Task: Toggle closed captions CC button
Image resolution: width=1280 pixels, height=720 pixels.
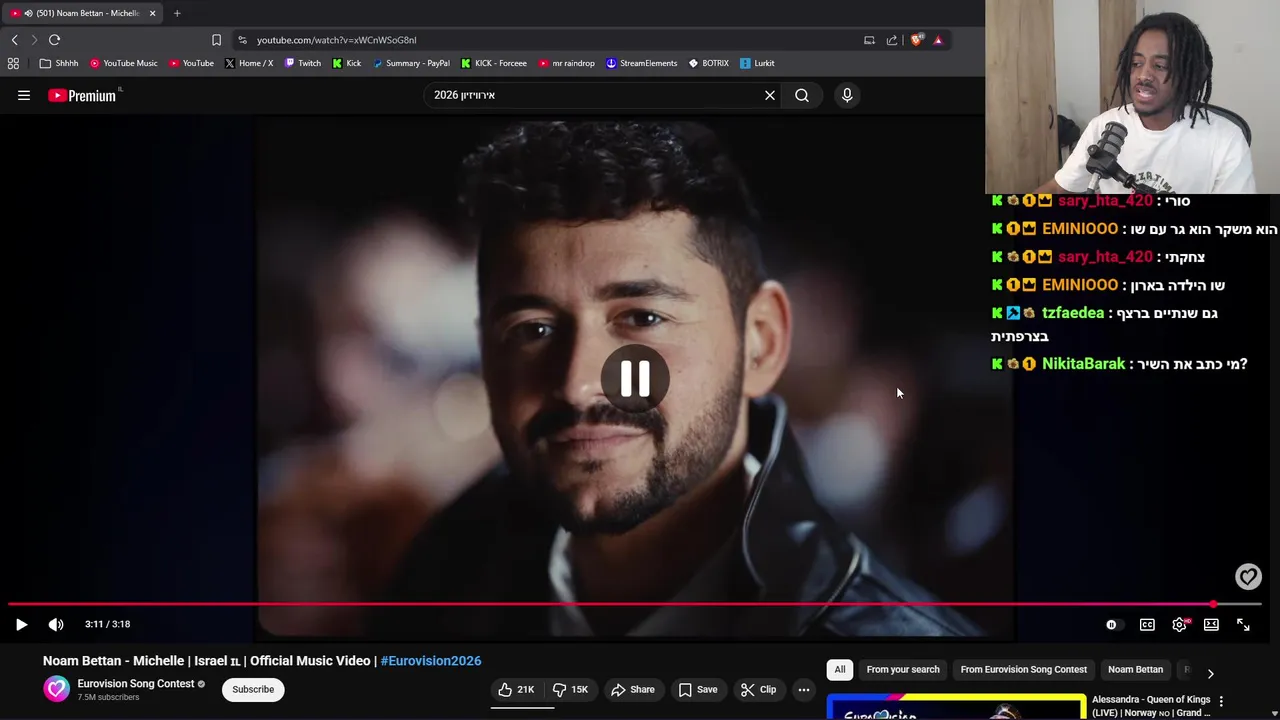Action: (1147, 625)
